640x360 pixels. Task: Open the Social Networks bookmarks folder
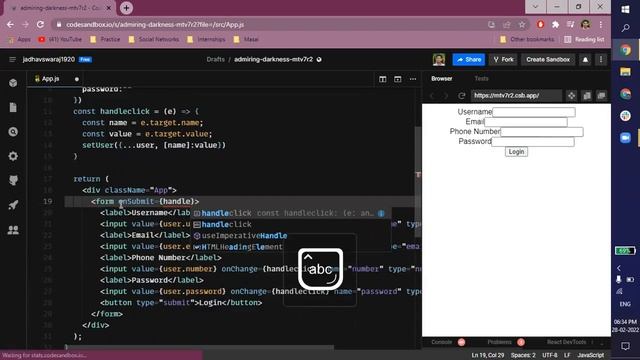153,39
